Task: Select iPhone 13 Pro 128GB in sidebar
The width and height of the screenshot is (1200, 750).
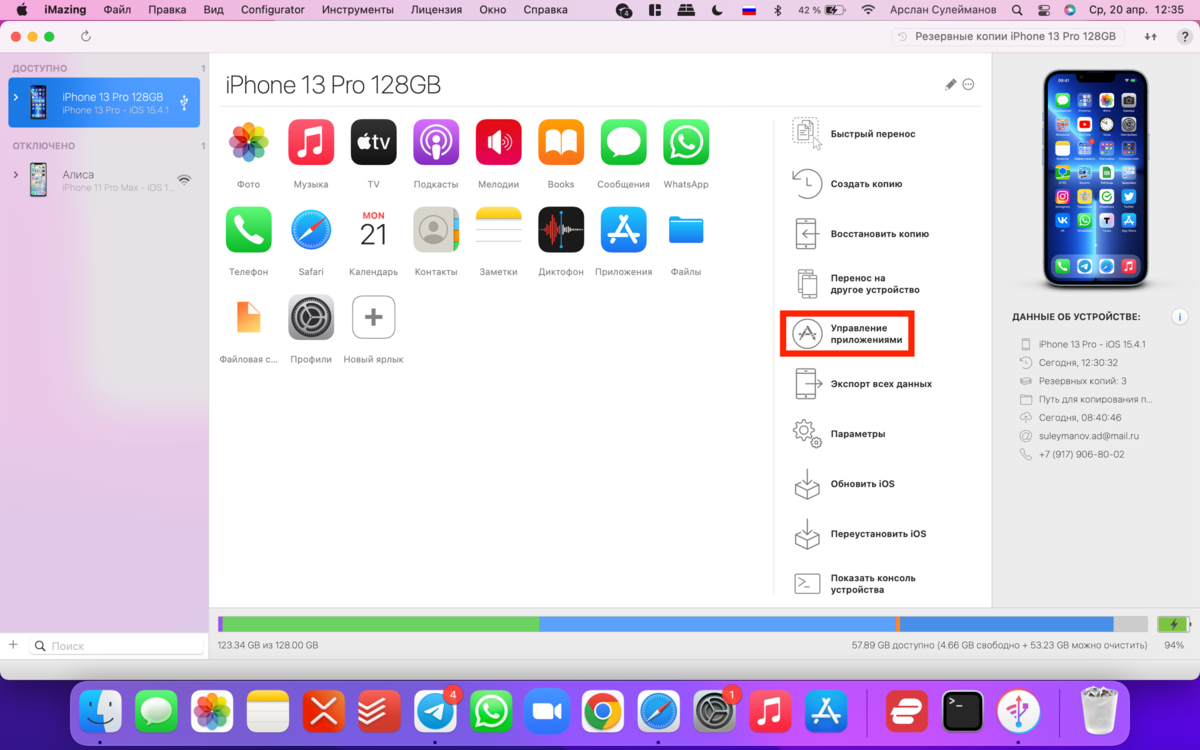Action: click(x=104, y=102)
